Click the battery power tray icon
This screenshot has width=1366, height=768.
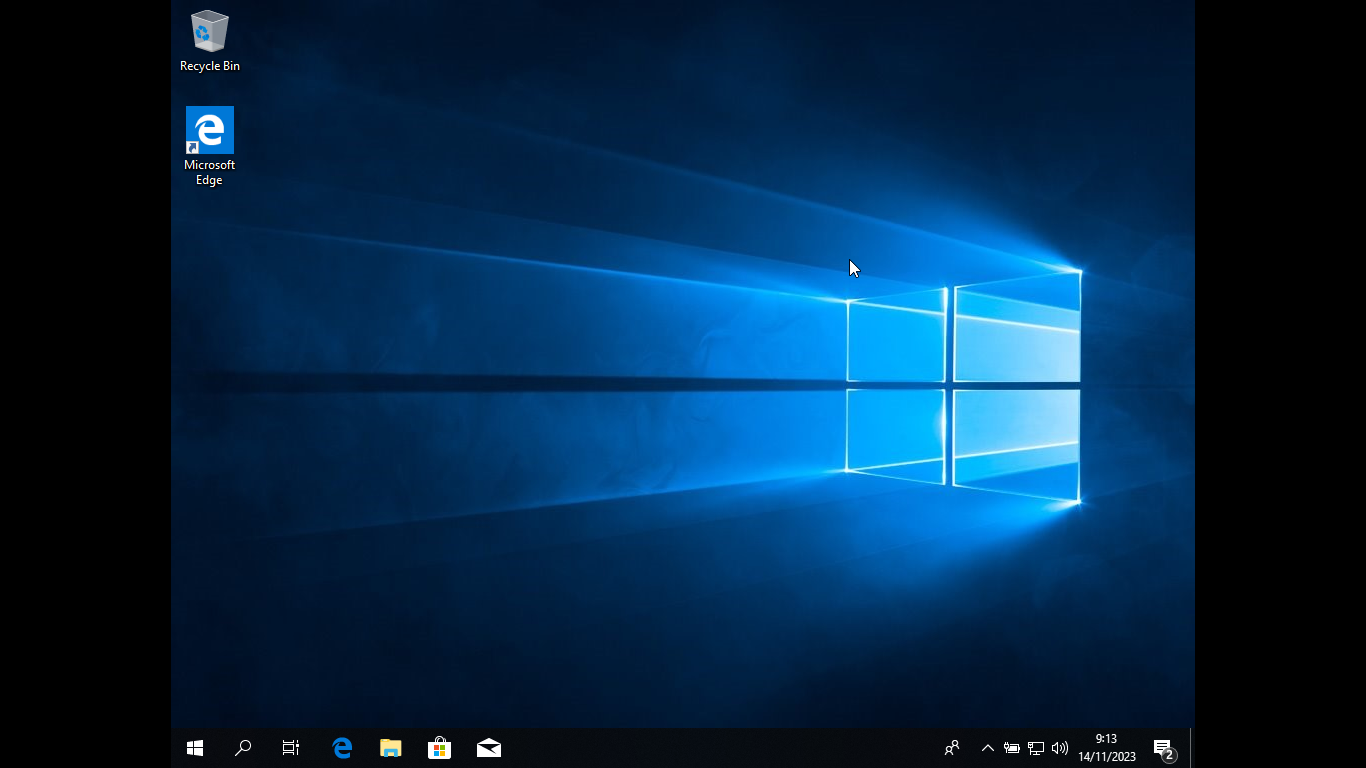1011,748
